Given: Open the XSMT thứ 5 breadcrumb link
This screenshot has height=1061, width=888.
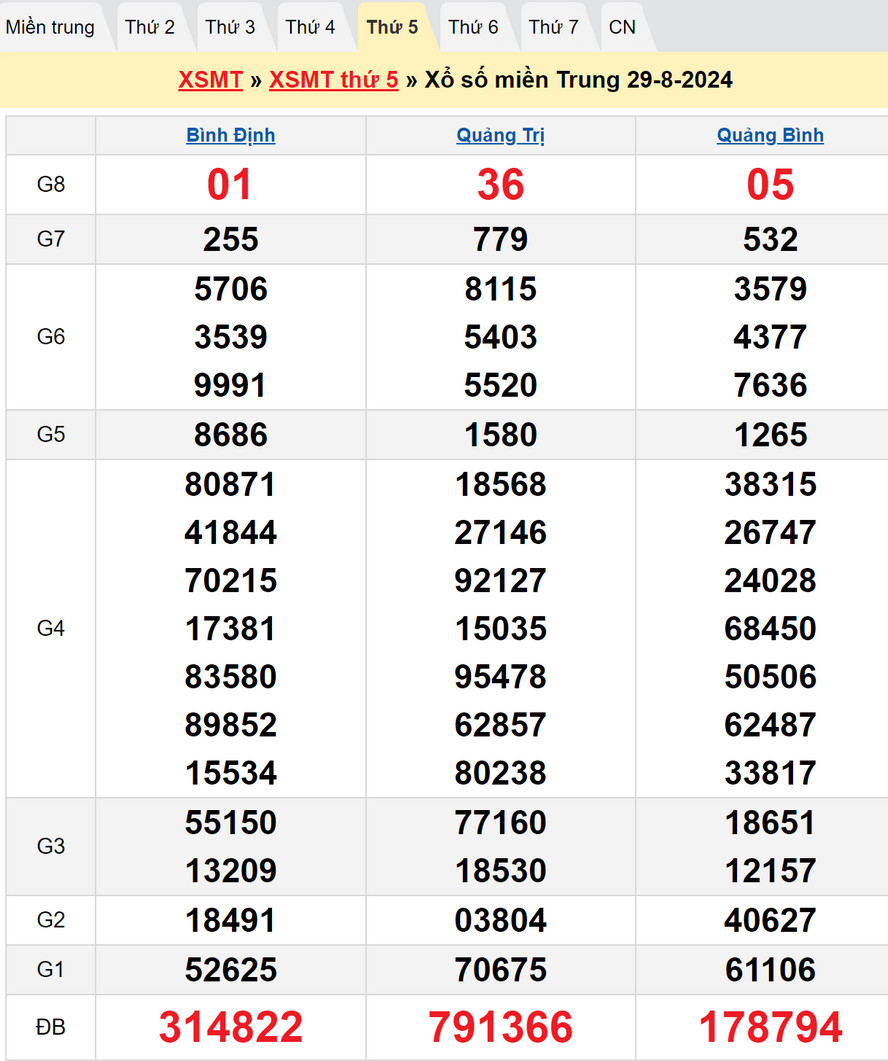Looking at the screenshot, I should pyautogui.click(x=333, y=80).
